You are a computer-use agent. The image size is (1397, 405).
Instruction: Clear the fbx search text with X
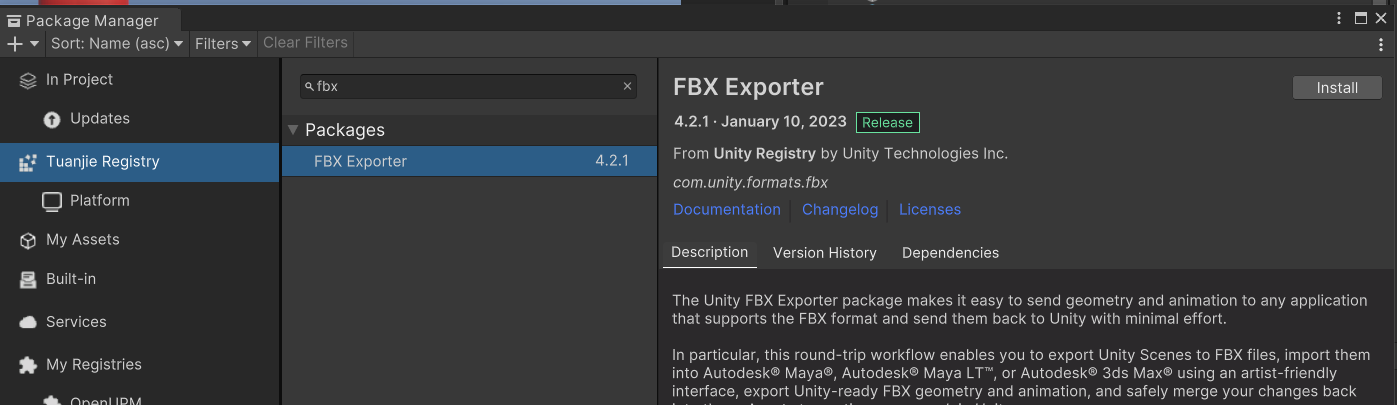(x=628, y=87)
